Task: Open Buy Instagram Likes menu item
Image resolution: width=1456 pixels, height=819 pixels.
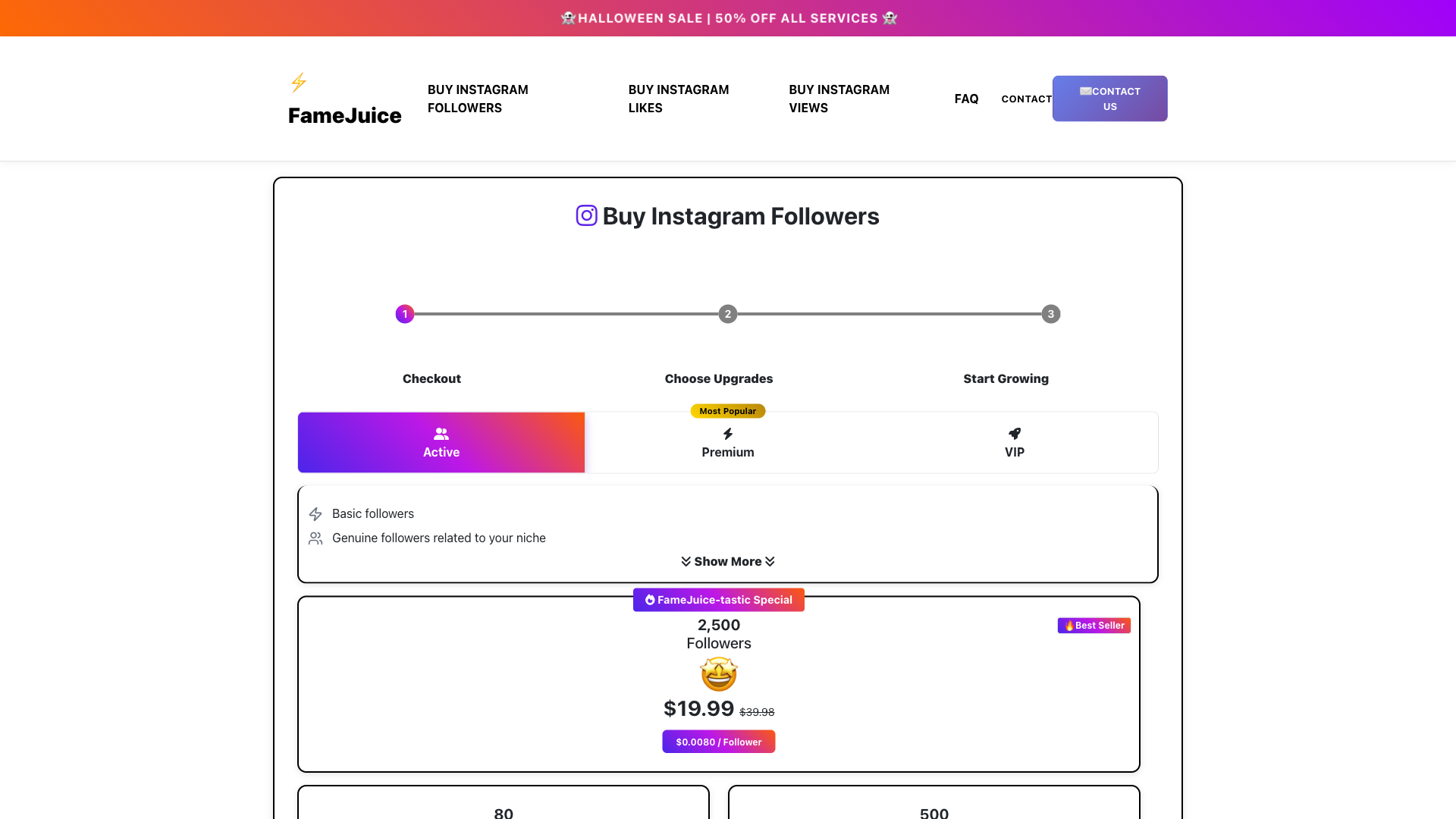Action: click(x=678, y=99)
